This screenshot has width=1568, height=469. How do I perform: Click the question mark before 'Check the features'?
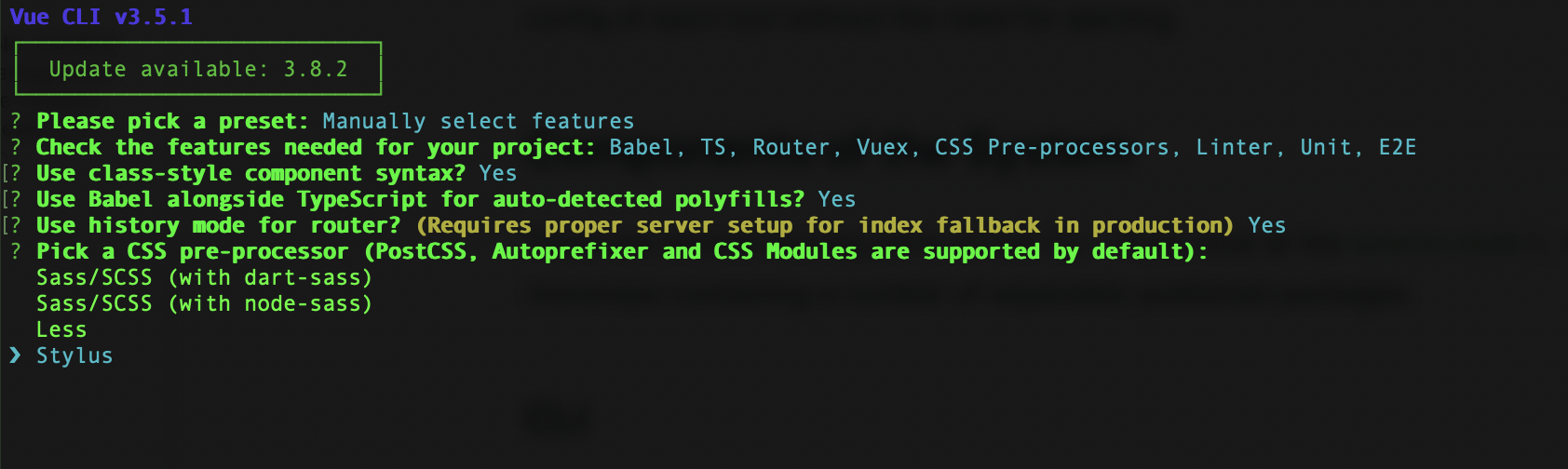[x=15, y=147]
